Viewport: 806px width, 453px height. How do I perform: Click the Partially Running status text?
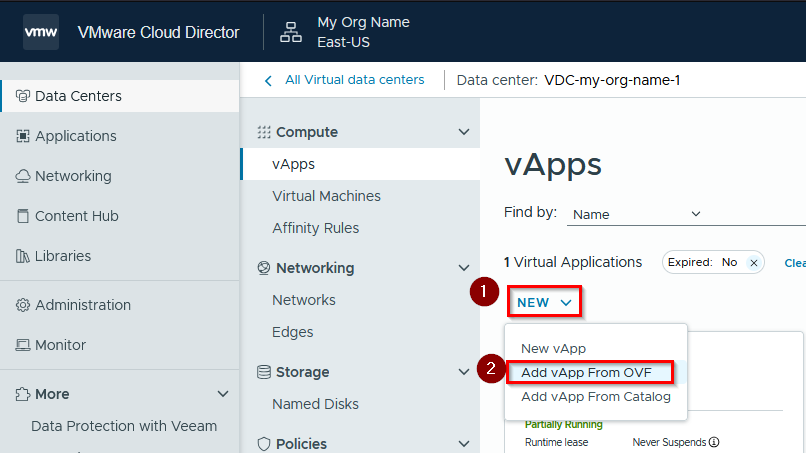coord(563,424)
